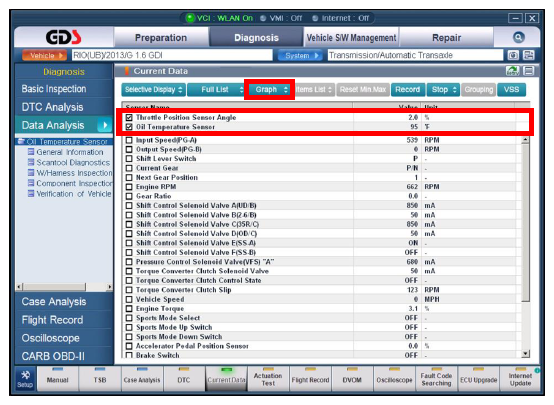
Task: Switch to the Repair tab
Action: coord(446,37)
